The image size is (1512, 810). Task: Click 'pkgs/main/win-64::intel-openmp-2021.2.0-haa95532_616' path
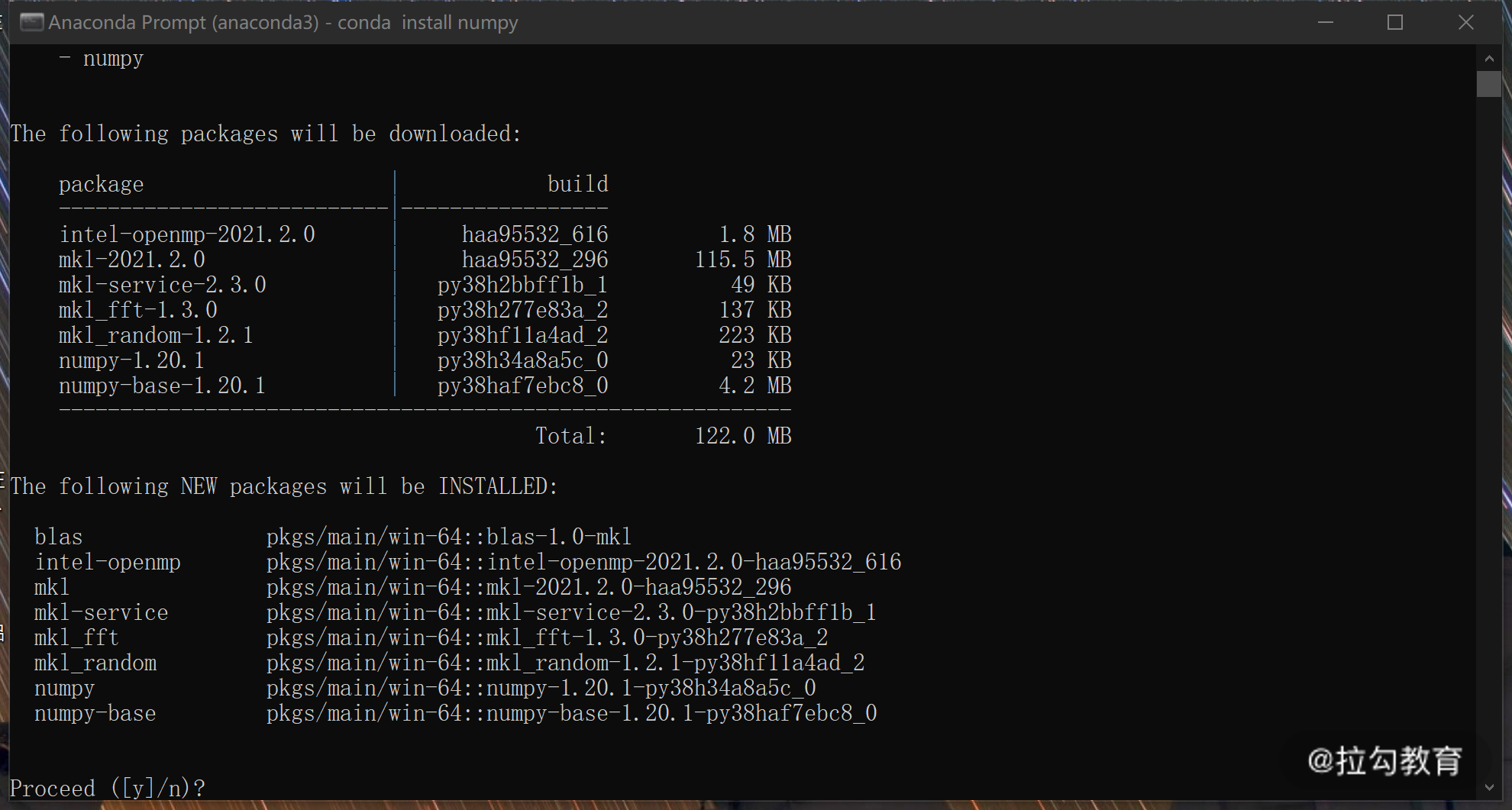(583, 562)
